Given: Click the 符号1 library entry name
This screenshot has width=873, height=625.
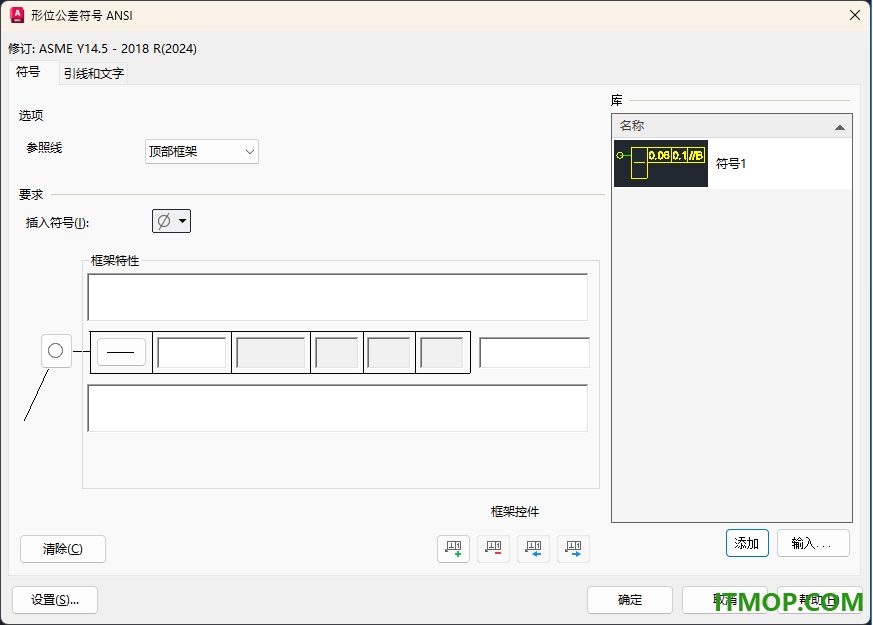Looking at the screenshot, I should click(x=730, y=164).
